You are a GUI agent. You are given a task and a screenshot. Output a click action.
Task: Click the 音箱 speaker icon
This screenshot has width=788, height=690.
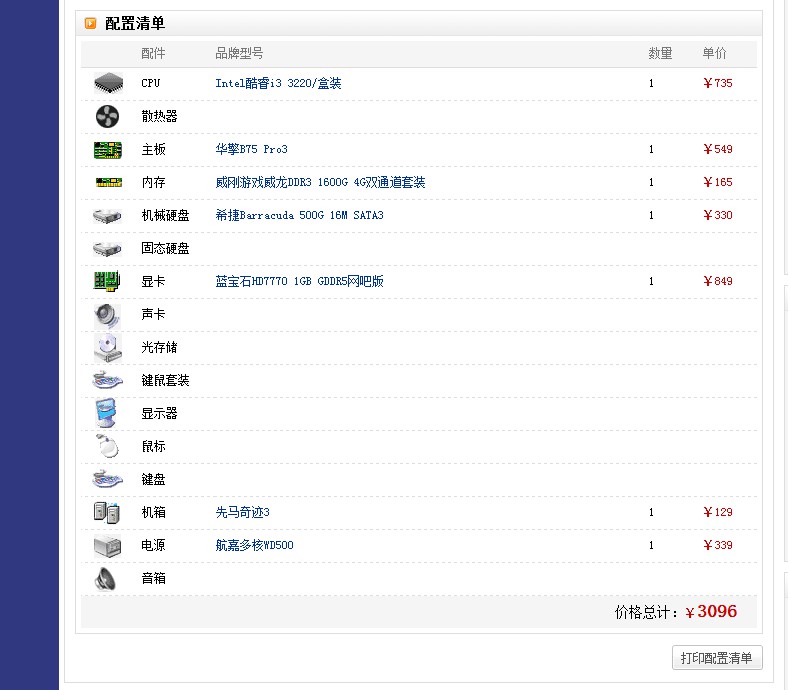(105, 579)
